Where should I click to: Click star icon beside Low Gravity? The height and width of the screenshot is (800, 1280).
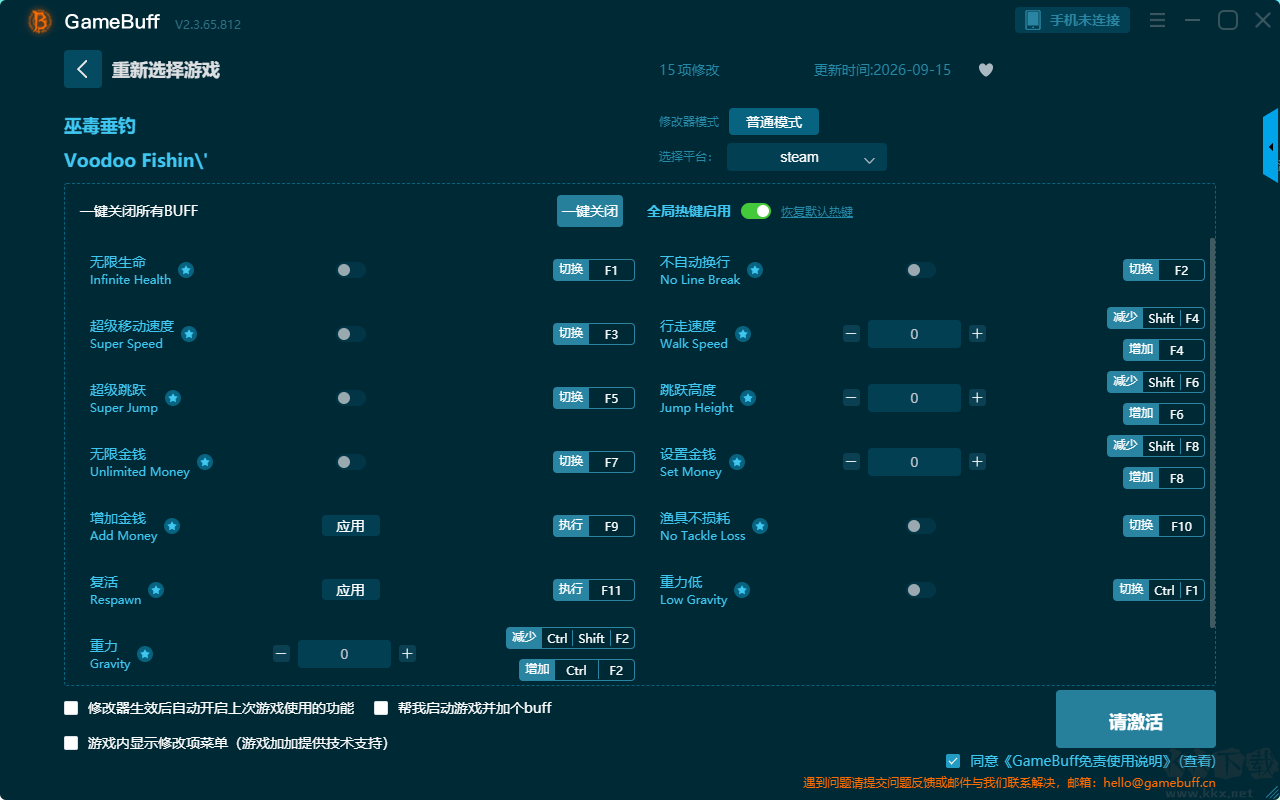pyautogui.click(x=742, y=590)
